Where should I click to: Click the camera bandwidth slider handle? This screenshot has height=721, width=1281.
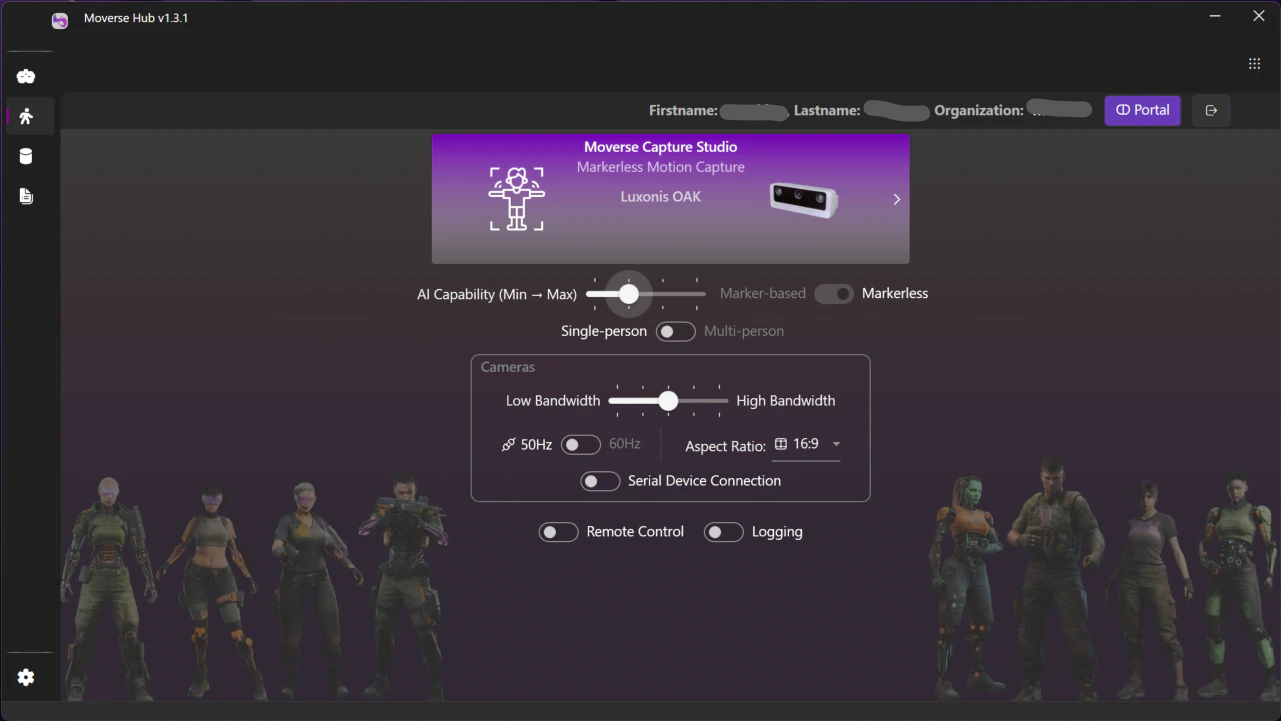(668, 401)
